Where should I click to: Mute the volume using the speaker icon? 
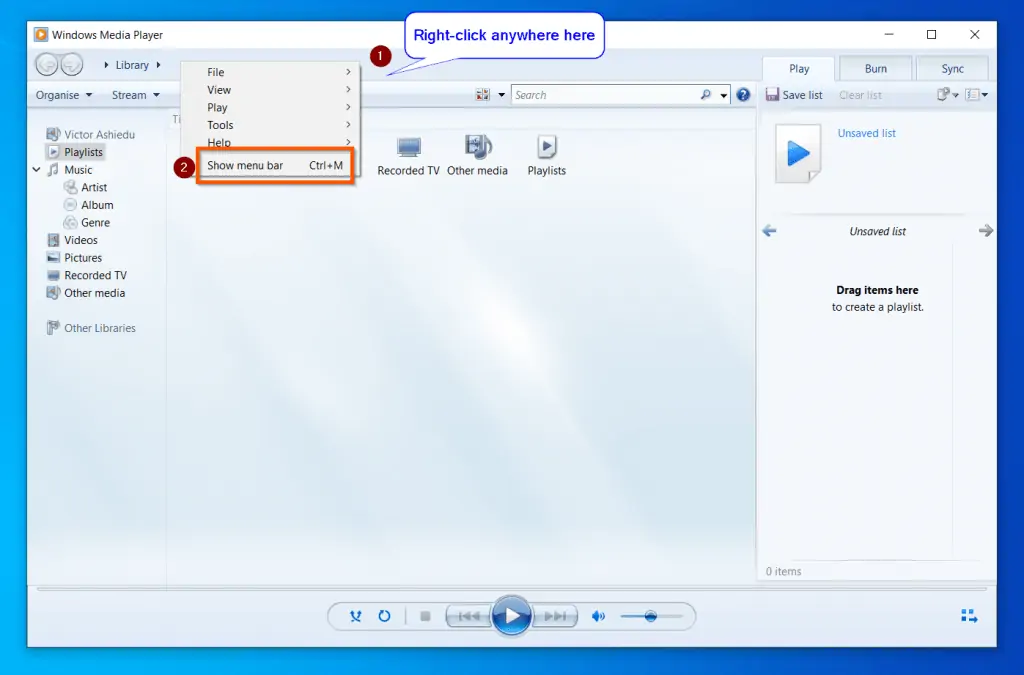[597, 616]
